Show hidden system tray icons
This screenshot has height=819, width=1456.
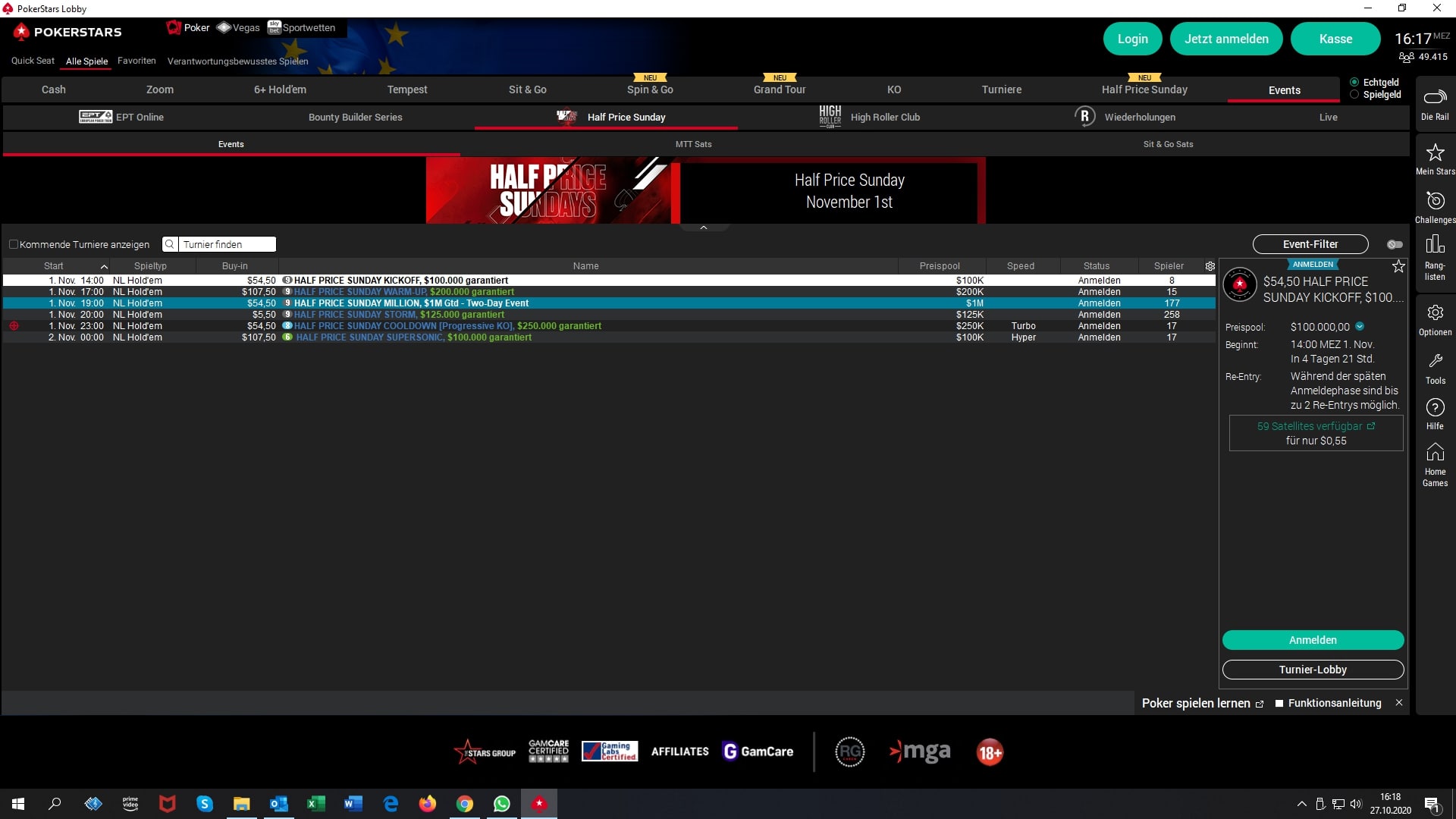[x=1301, y=804]
